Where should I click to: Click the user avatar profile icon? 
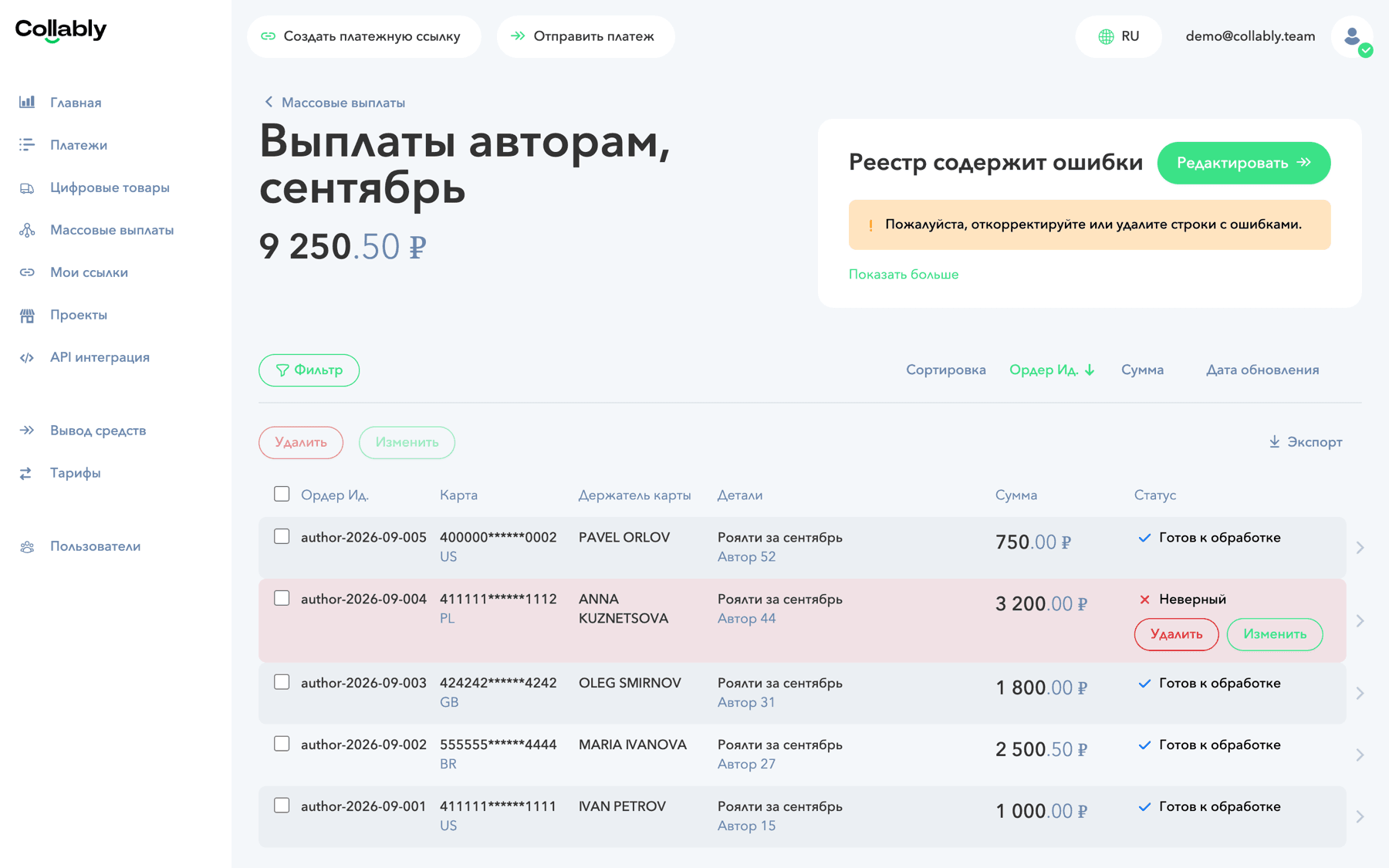[x=1352, y=36]
